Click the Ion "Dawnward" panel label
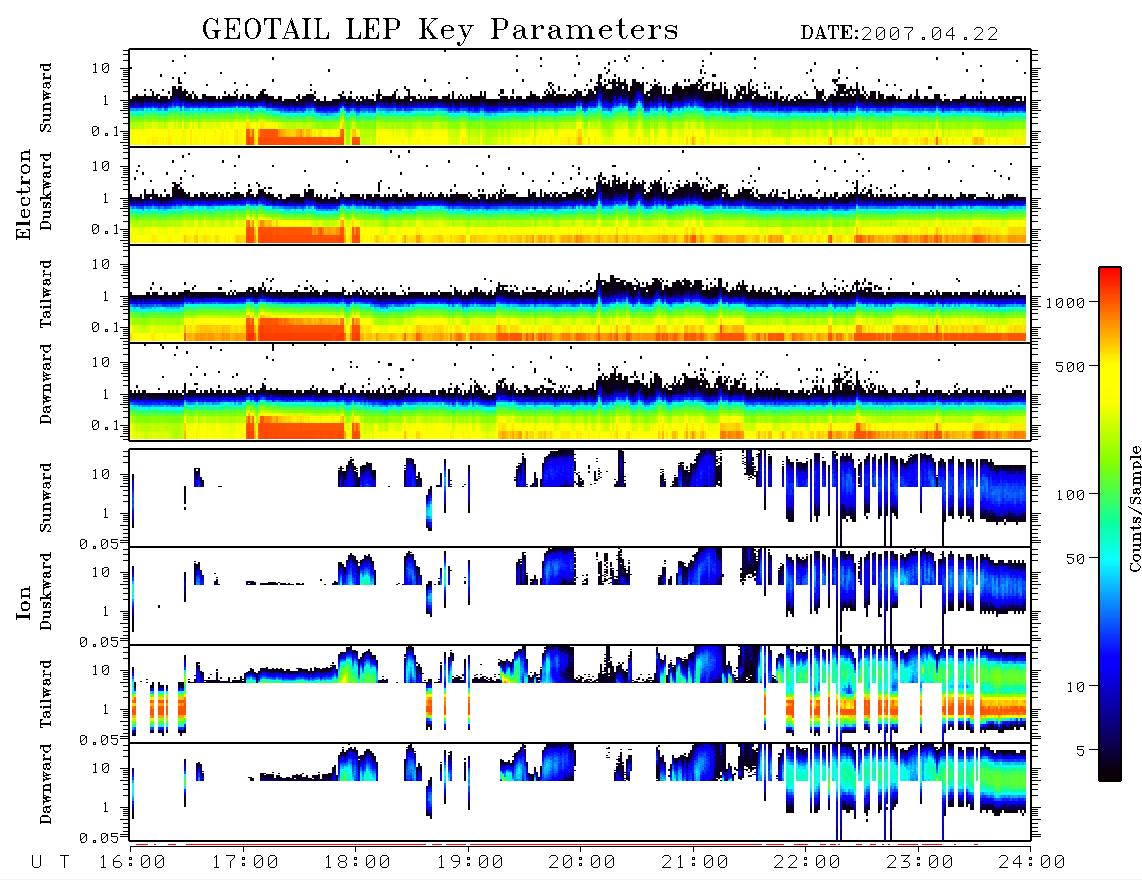Image resolution: width=1142 pixels, height=880 pixels. coord(46,784)
